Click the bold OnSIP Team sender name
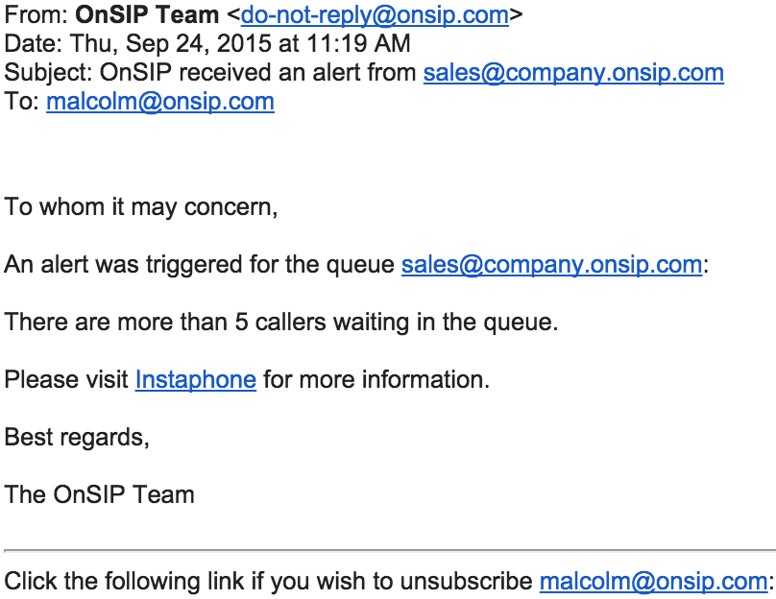776x599 pixels. coord(147,15)
